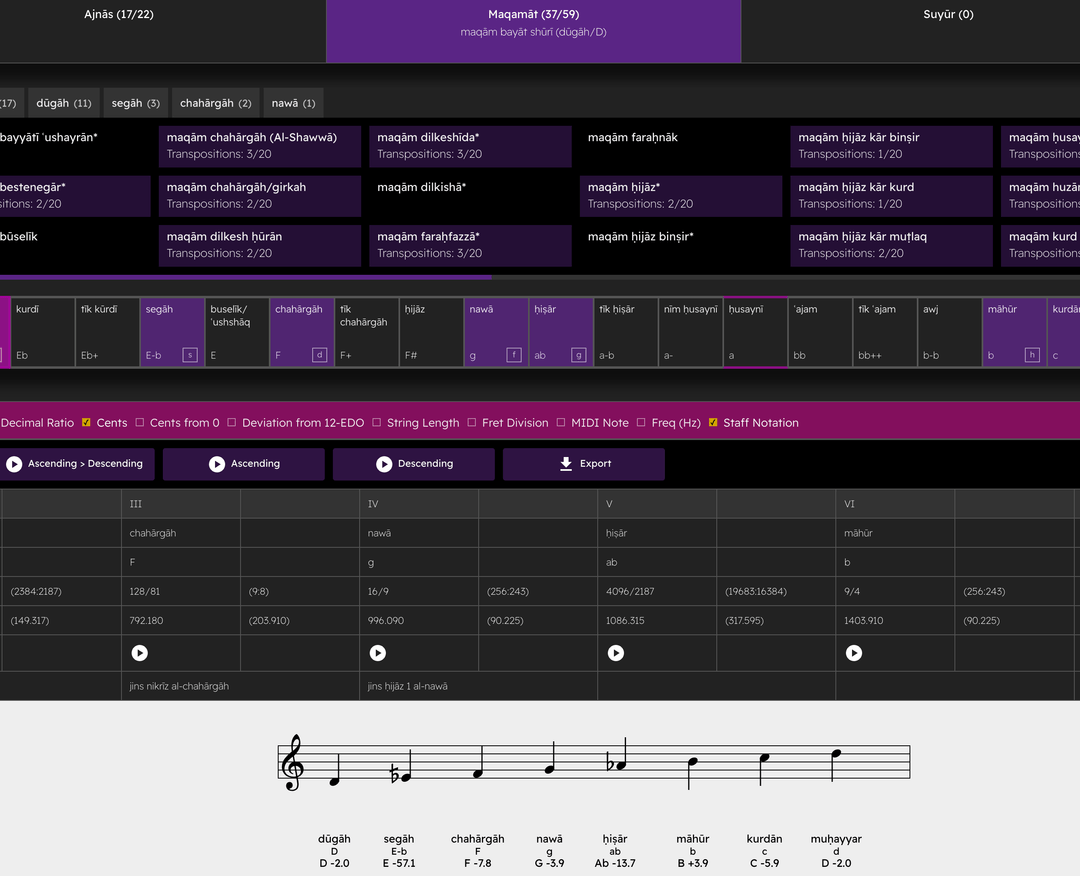The height and width of the screenshot is (876, 1080).
Task: Select maqām ḥijāz* from the list
Action: coord(680,196)
